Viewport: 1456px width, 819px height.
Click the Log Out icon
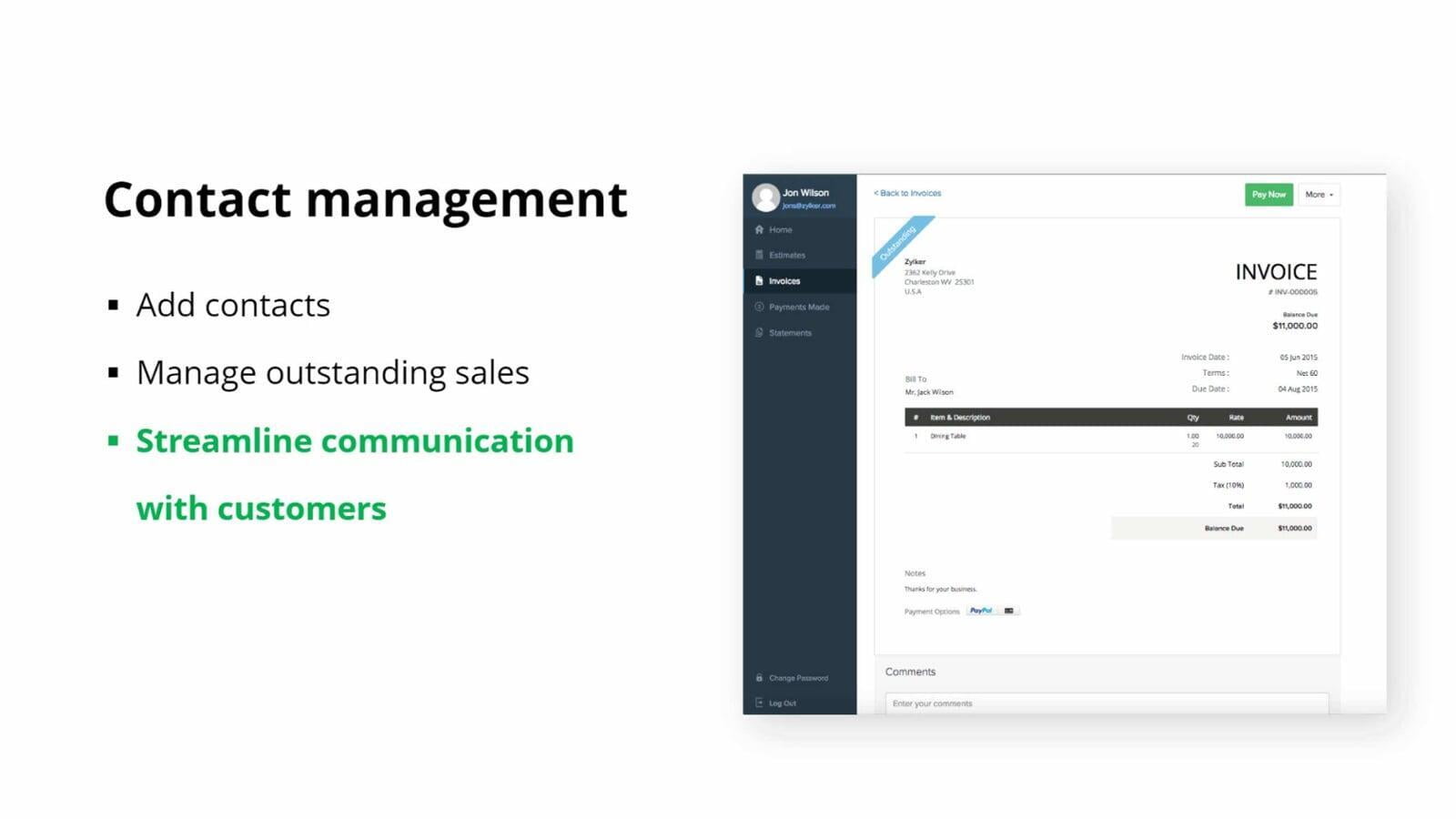pyautogui.click(x=759, y=703)
